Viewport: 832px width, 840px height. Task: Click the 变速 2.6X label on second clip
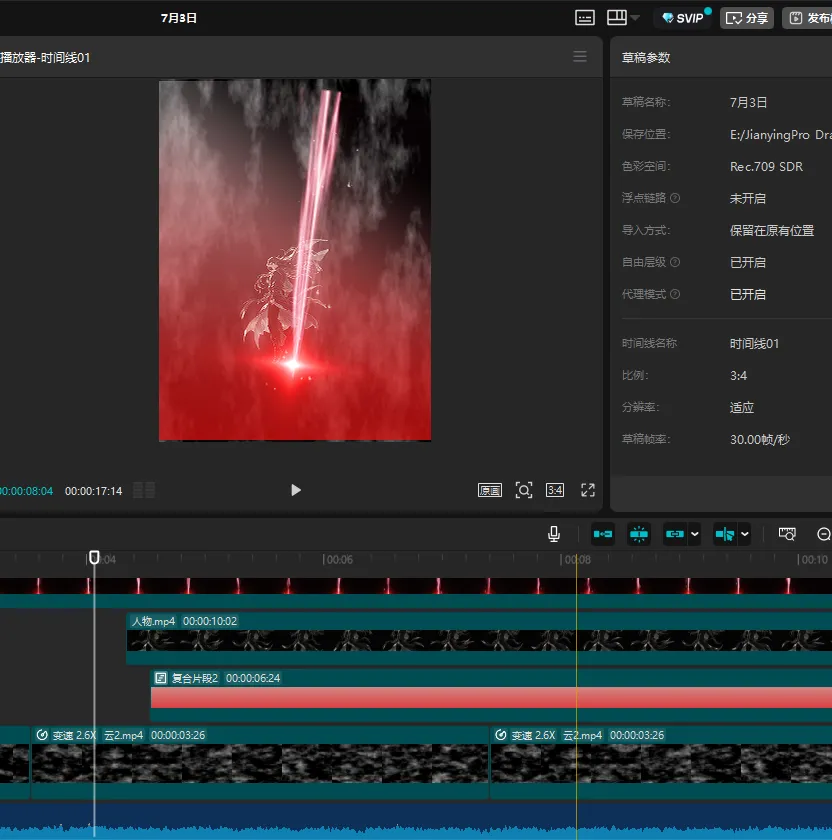pos(533,735)
